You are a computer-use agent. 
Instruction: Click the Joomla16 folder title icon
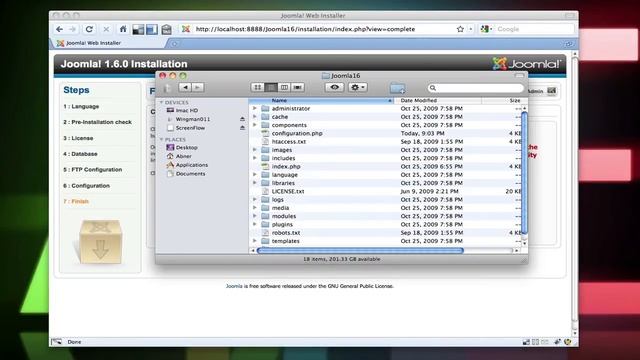(325, 76)
